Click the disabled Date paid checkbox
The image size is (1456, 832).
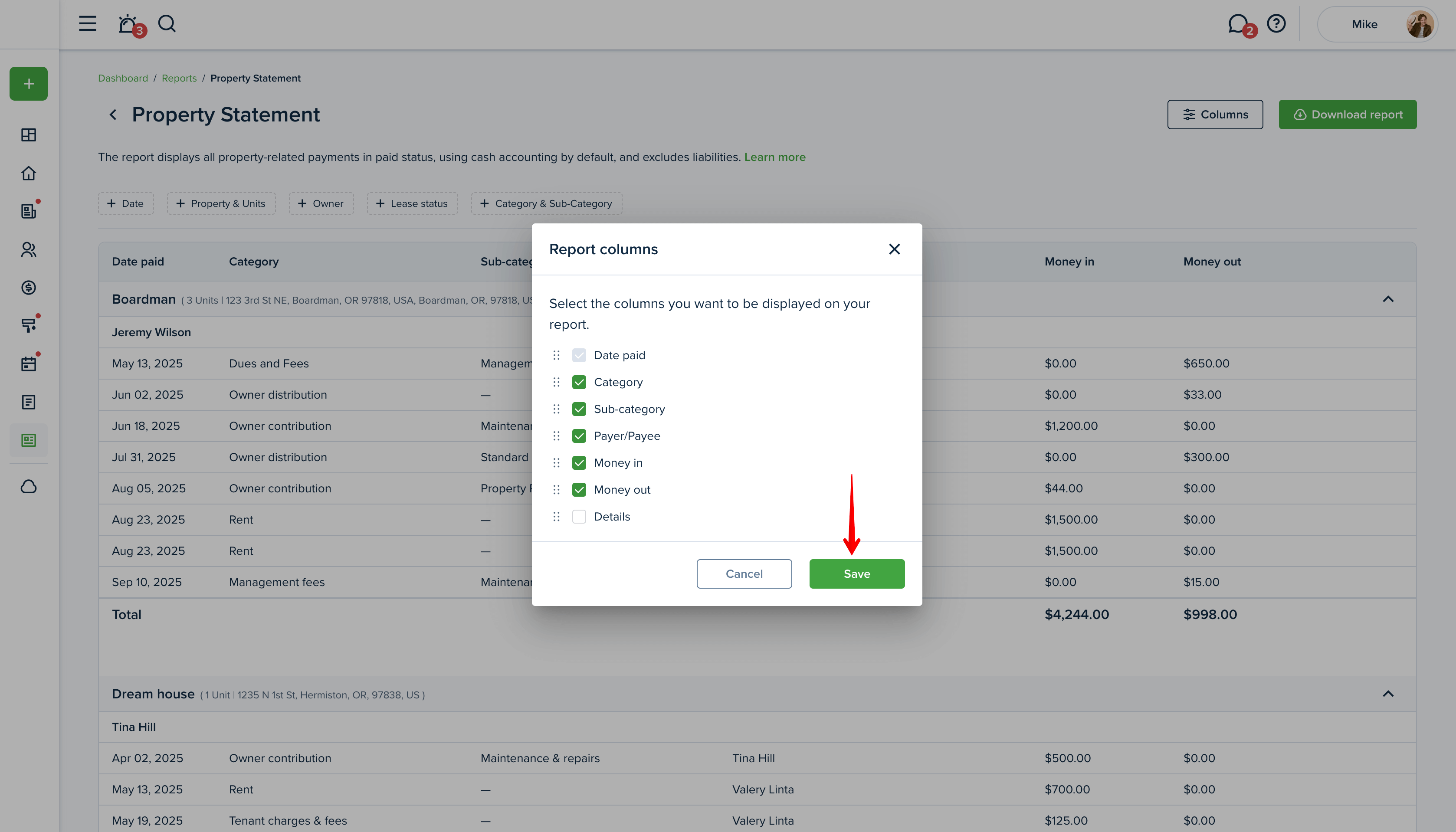point(579,355)
